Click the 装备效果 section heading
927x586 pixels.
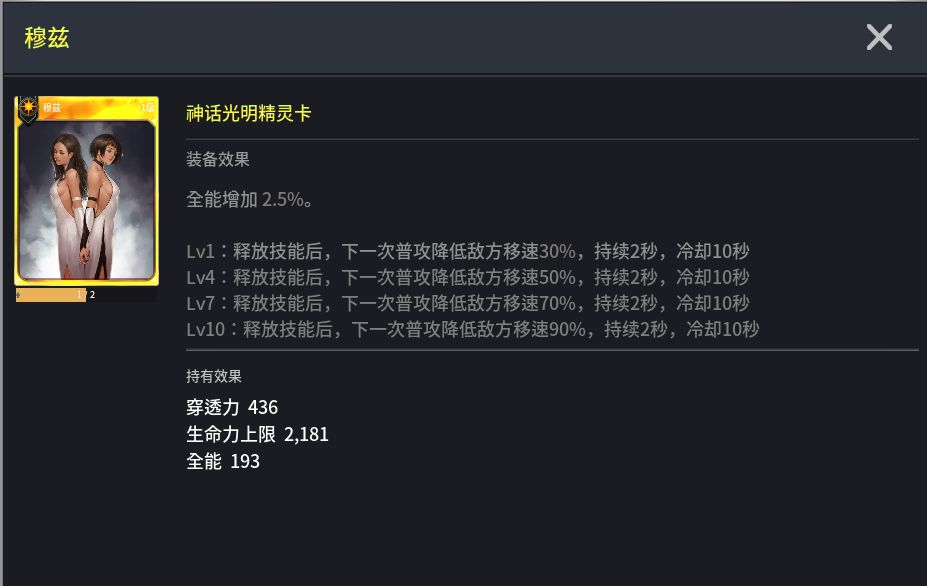[217, 159]
